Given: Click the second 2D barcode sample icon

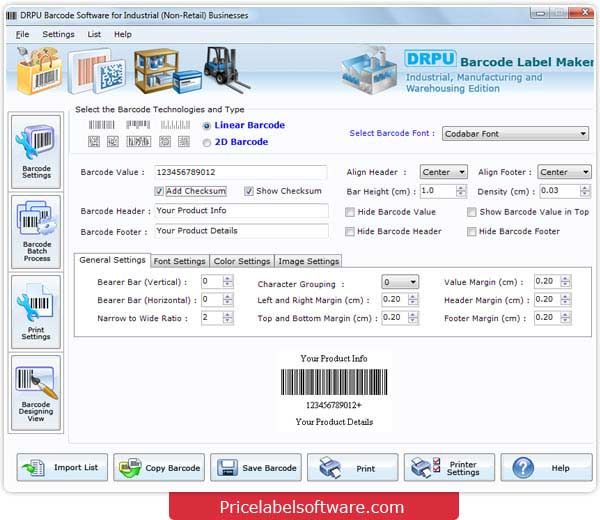Looking at the screenshot, I should point(112,142).
